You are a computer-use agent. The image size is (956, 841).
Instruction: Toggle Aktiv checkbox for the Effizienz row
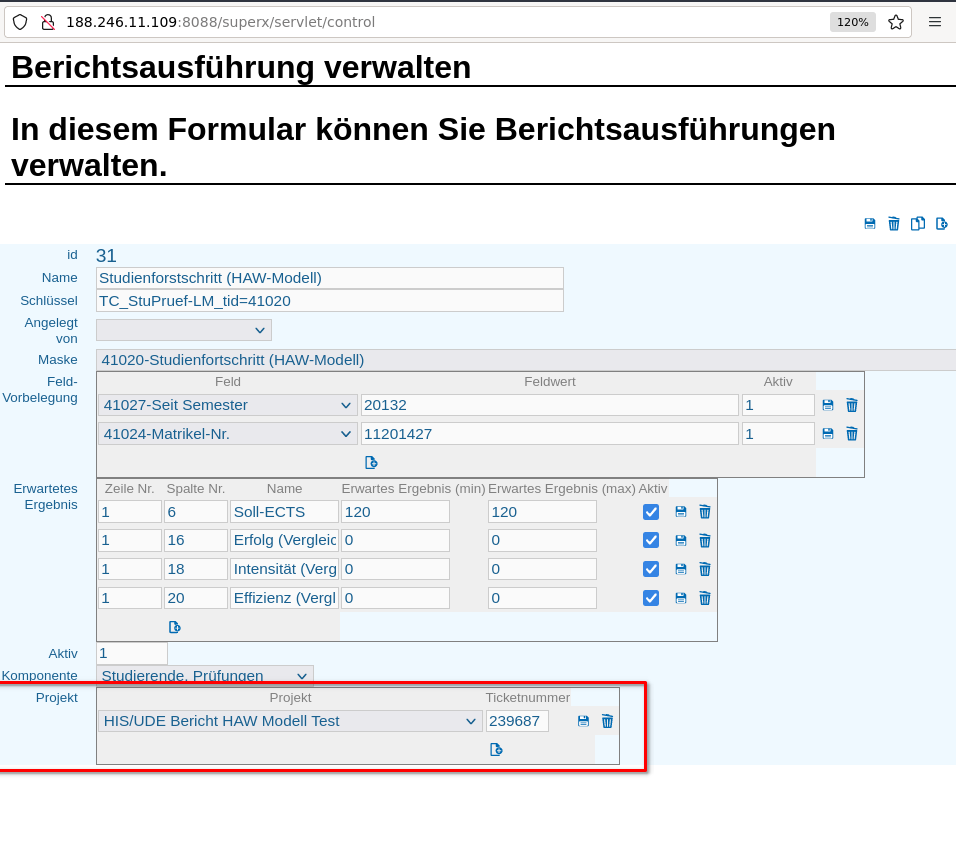pos(651,598)
